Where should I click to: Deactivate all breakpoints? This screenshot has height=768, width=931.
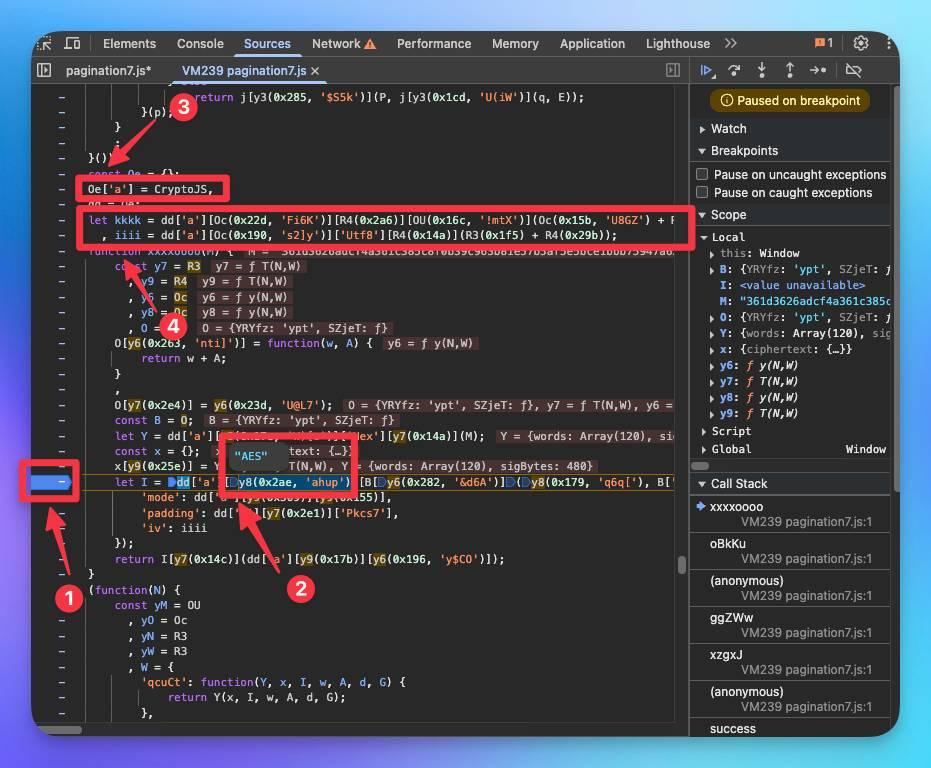[853, 71]
